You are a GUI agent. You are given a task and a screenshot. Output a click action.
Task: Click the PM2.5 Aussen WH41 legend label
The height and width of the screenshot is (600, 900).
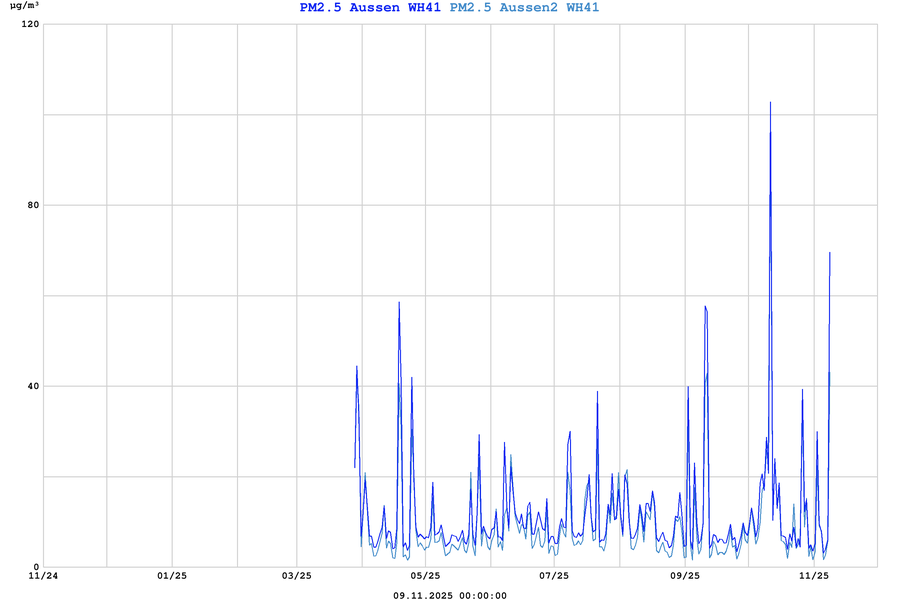click(x=370, y=8)
